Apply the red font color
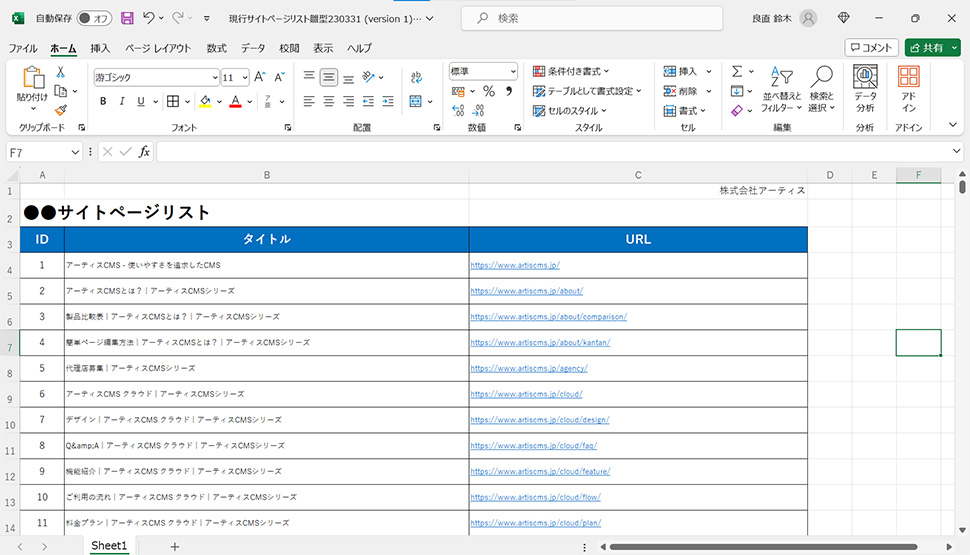Image resolution: width=970 pixels, height=555 pixels. [235, 101]
